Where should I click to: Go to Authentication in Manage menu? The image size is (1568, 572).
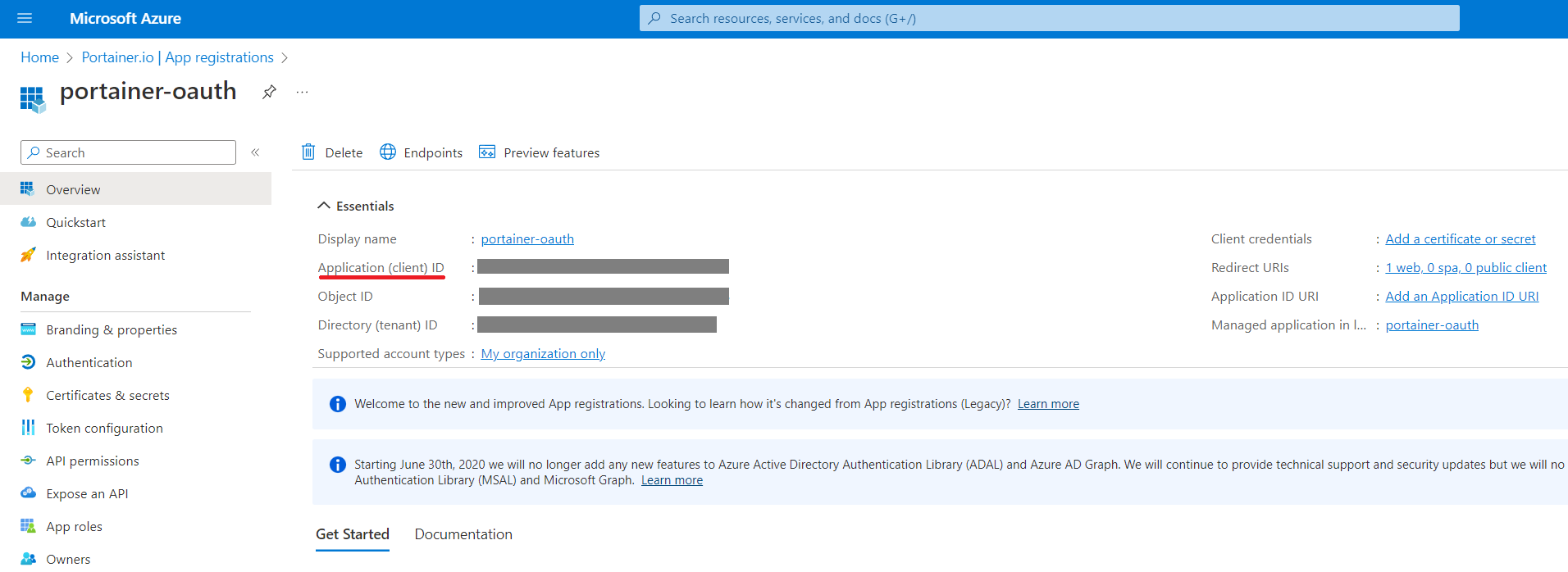click(x=89, y=362)
